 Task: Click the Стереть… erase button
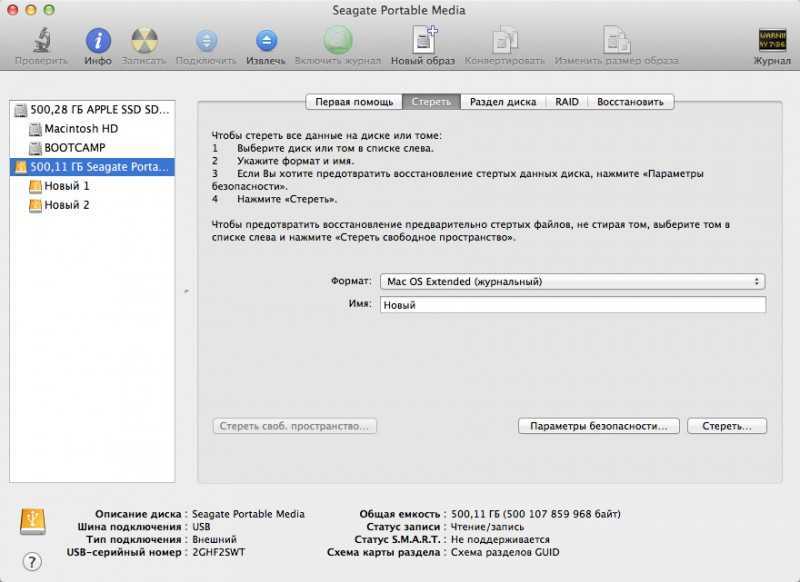pyautogui.click(x=727, y=426)
